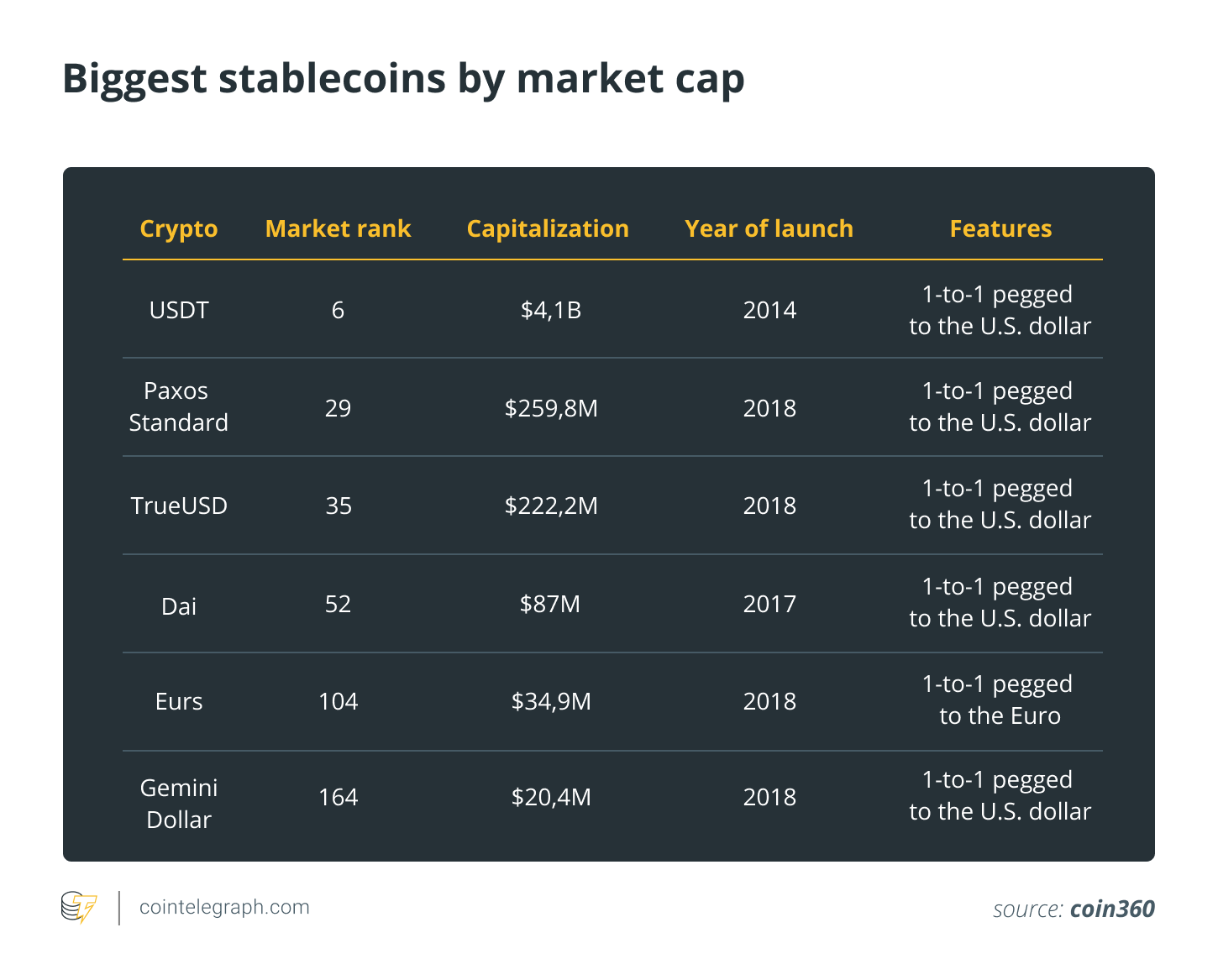Click the $4,1B capitalization value
This screenshot has height=980, width=1218.
[x=551, y=311]
